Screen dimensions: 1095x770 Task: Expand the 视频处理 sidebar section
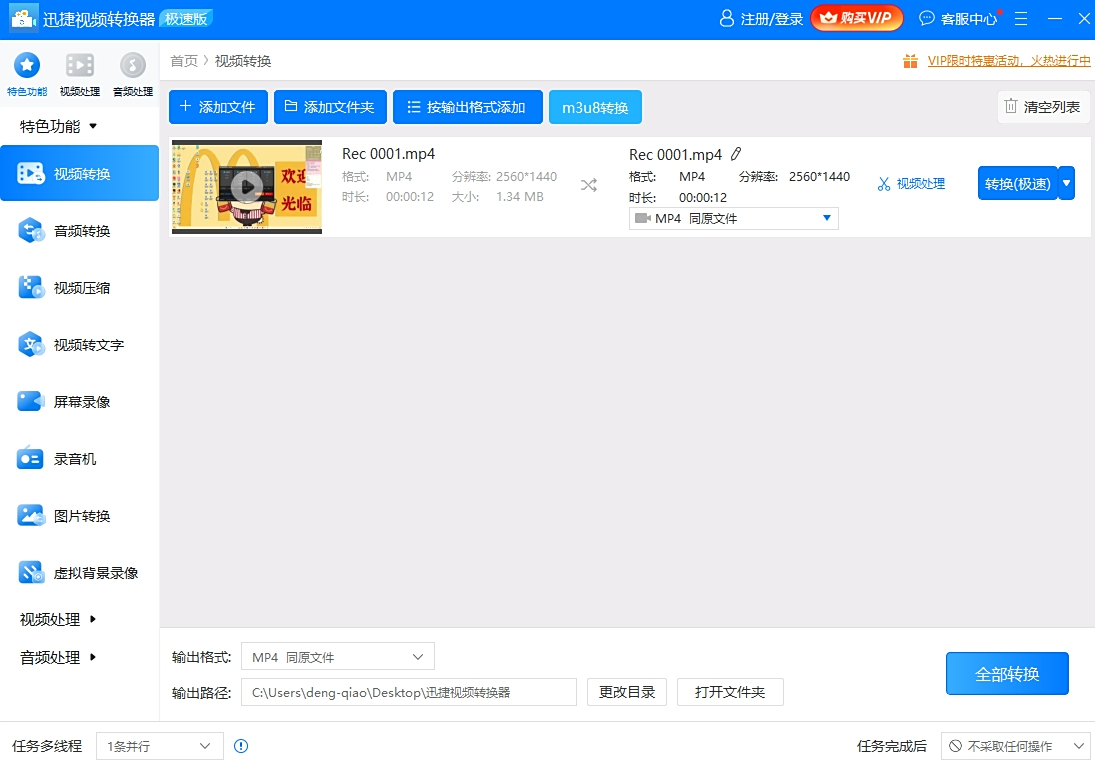(59, 619)
